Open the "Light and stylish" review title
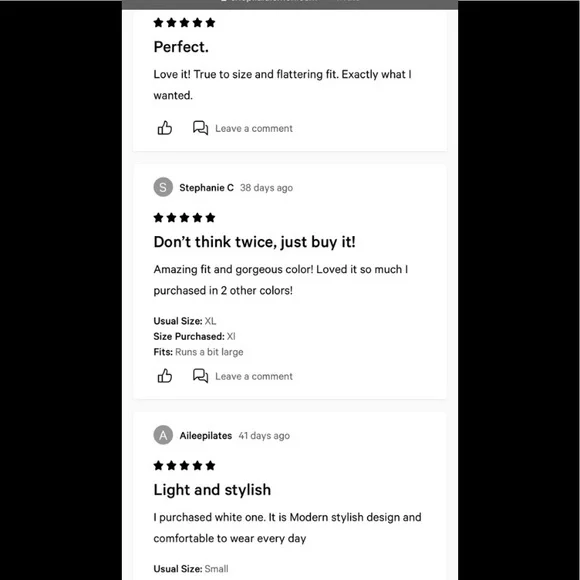This screenshot has width=580, height=580. (212, 490)
